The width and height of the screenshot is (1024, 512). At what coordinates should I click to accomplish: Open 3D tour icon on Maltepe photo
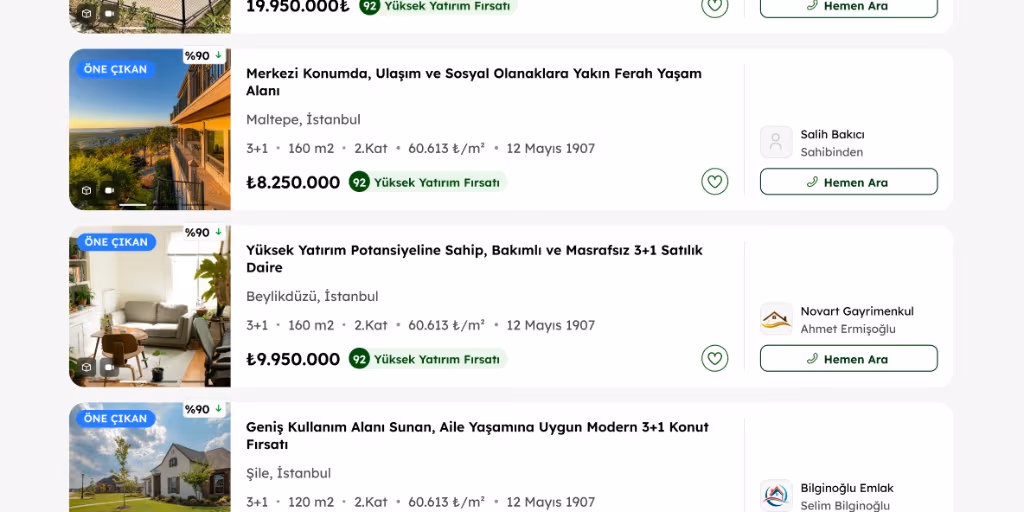click(x=86, y=190)
